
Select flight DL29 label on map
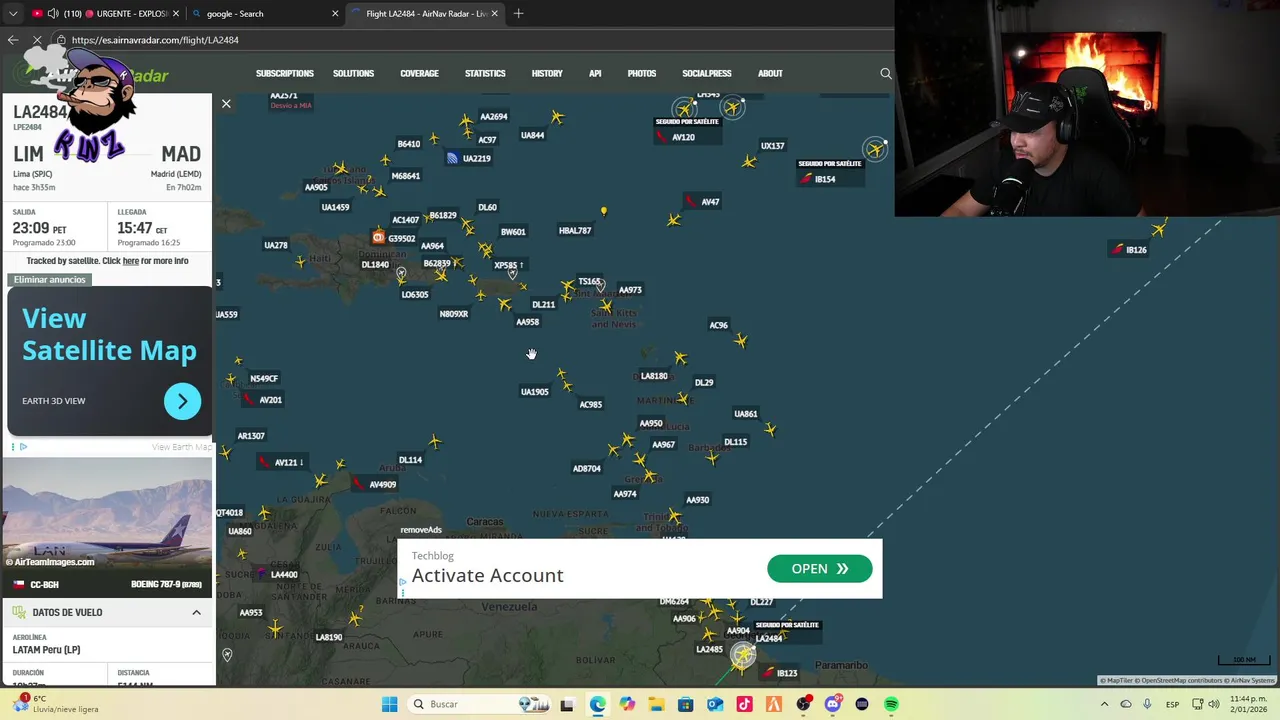point(704,382)
